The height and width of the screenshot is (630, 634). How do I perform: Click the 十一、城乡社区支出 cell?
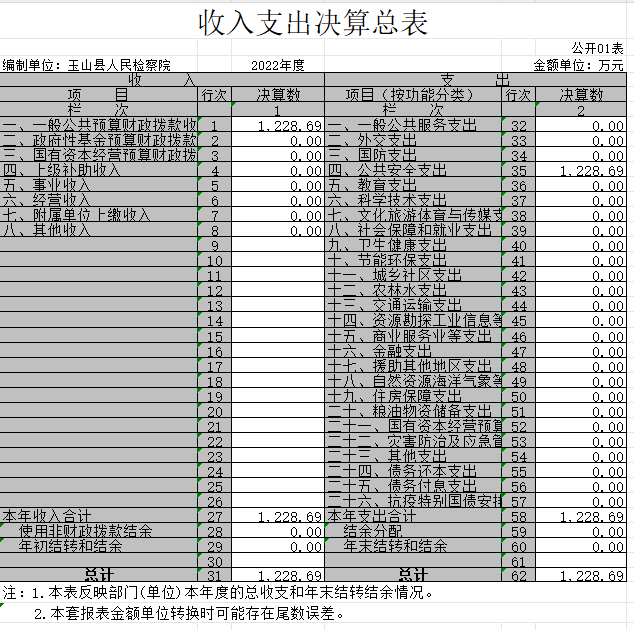[x=413, y=275]
